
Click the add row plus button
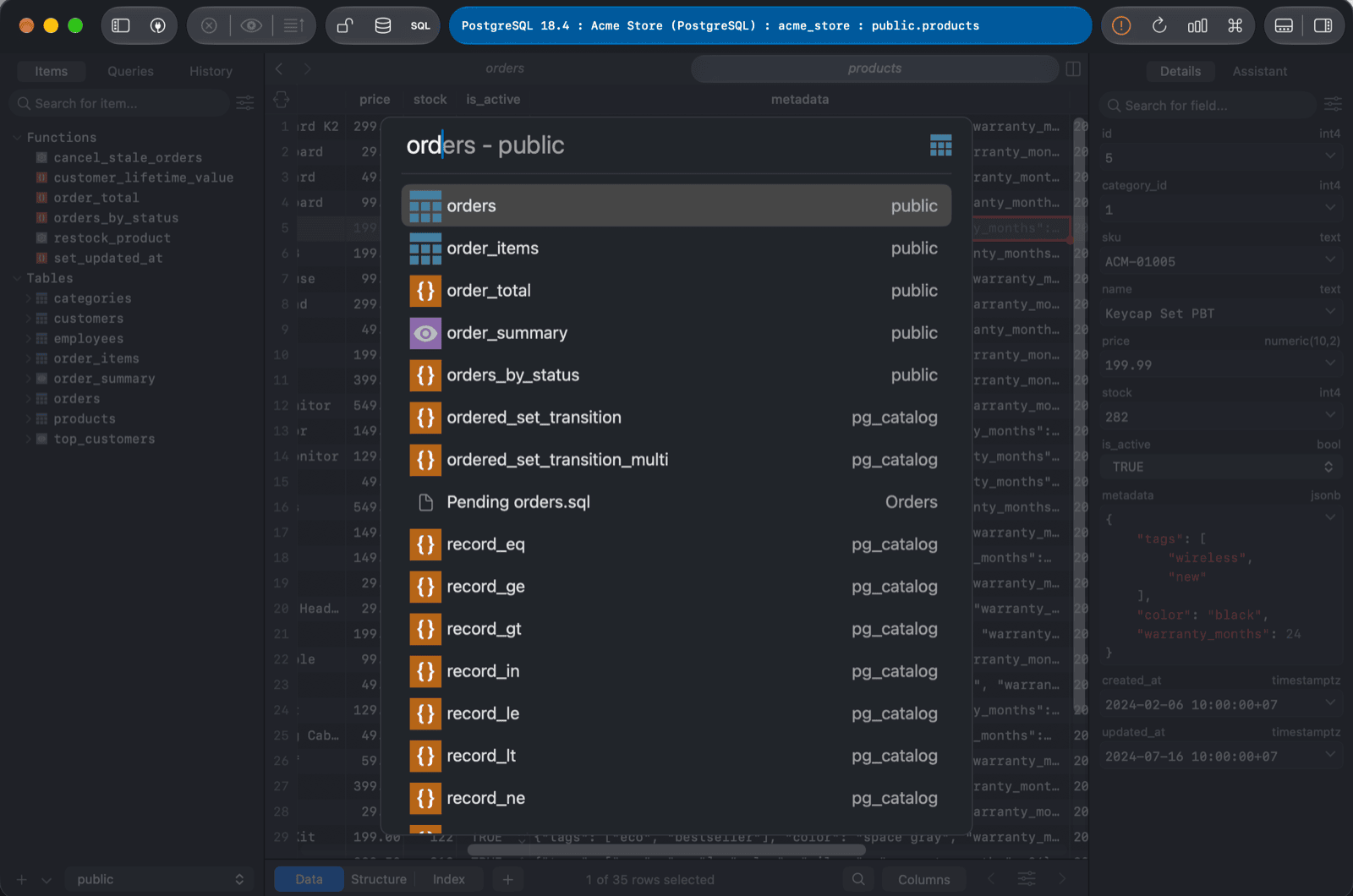tap(507, 879)
